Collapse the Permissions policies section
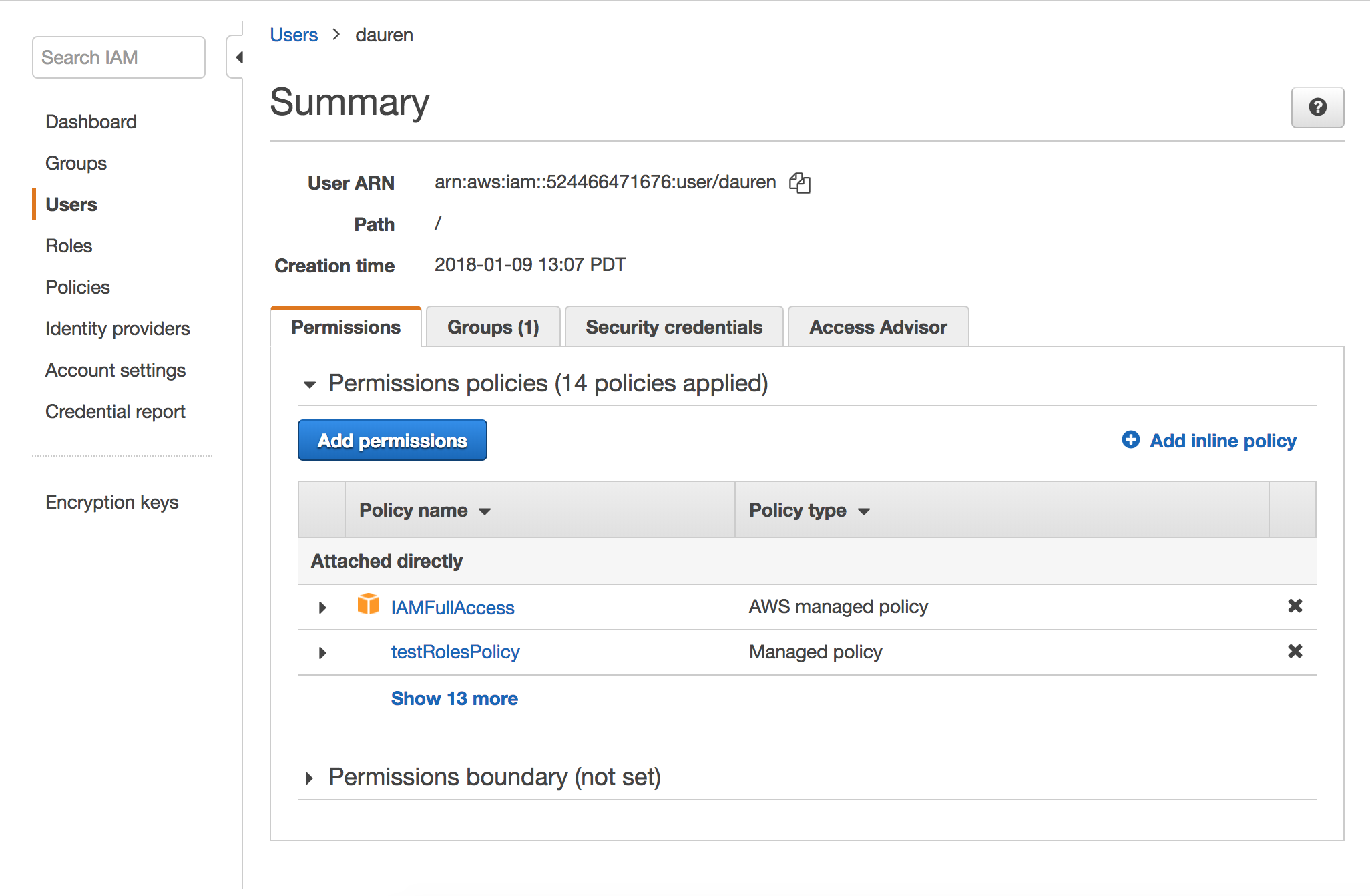This screenshot has width=1370, height=896. [310, 384]
